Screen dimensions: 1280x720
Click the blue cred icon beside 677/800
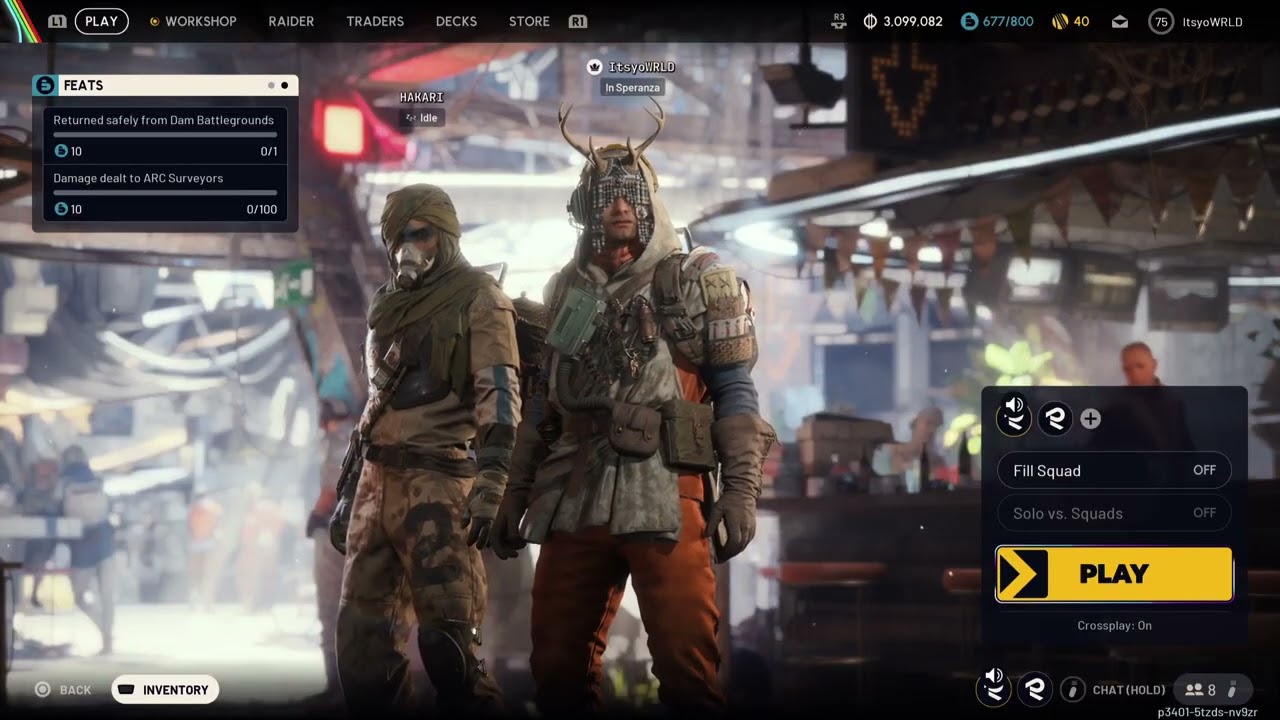pyautogui.click(x=968, y=21)
